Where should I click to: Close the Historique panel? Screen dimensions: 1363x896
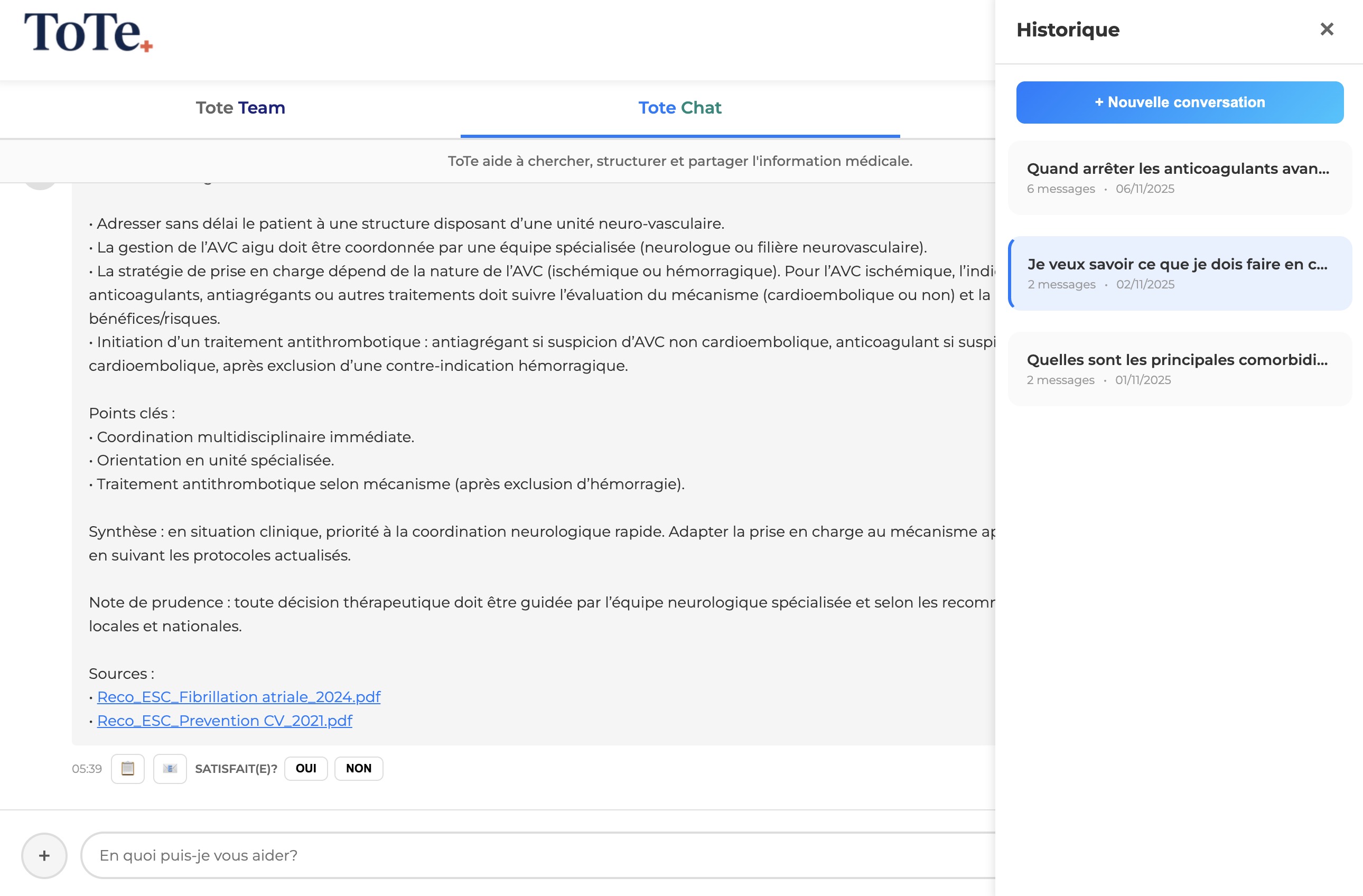click(x=1327, y=29)
